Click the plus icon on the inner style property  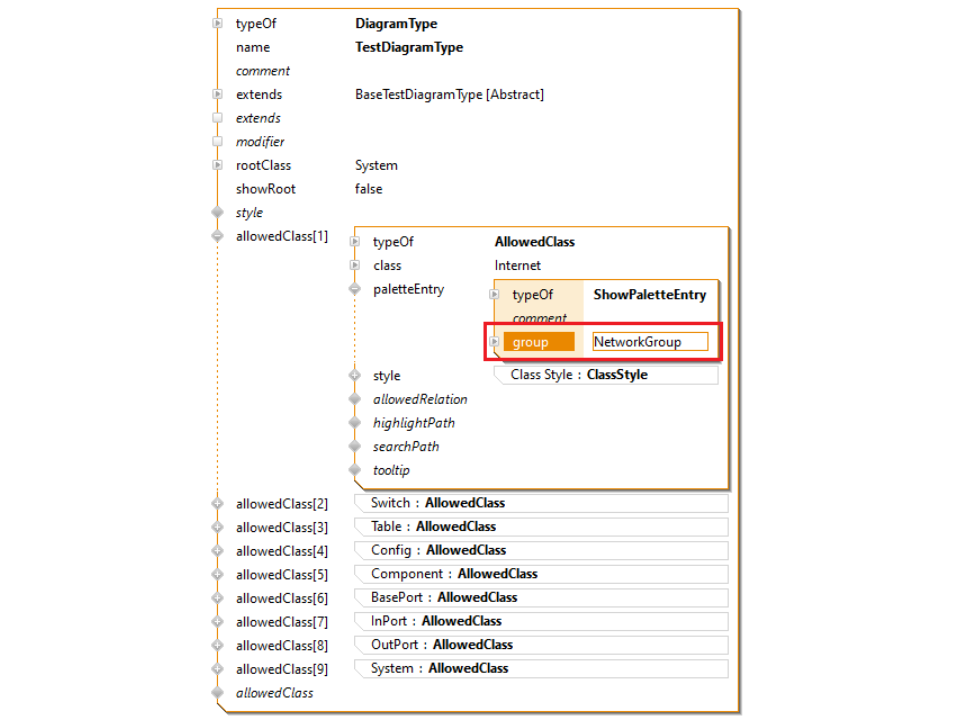(x=356, y=375)
